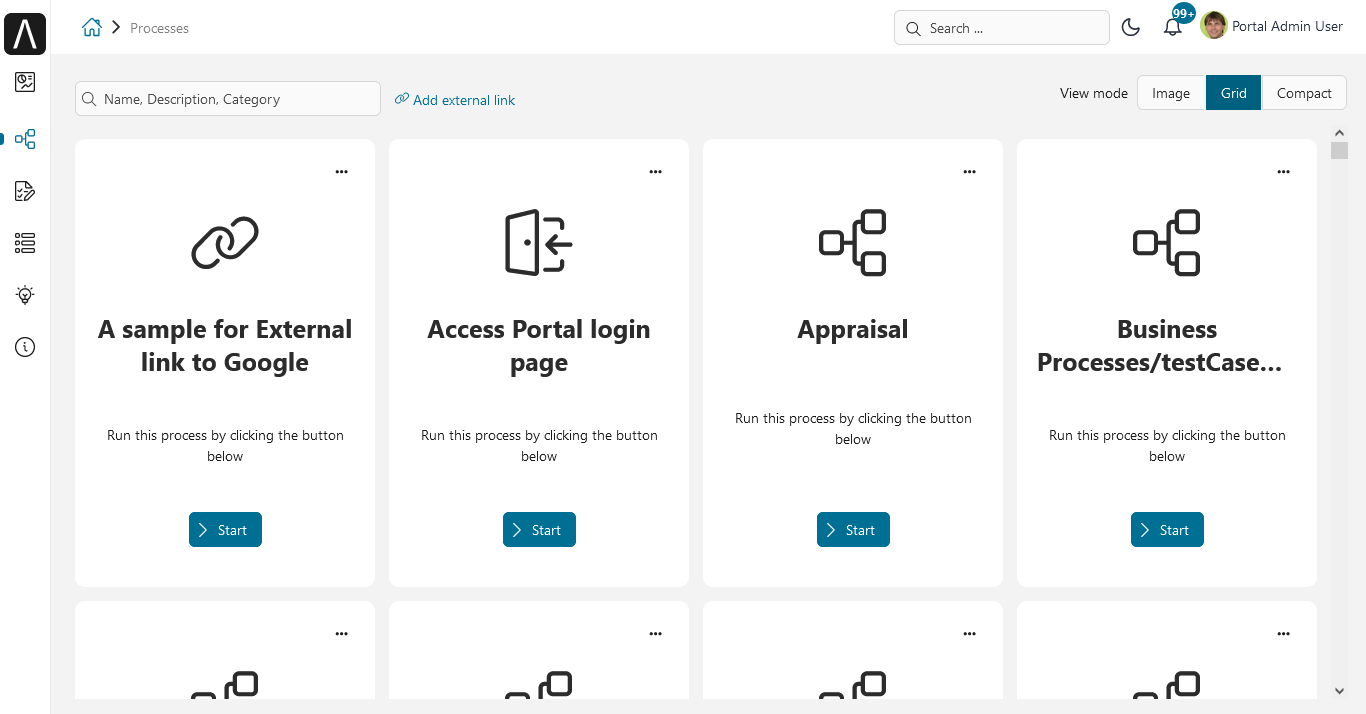Open the lightbulb sidebar icon
The image size is (1366, 714).
pyautogui.click(x=25, y=295)
